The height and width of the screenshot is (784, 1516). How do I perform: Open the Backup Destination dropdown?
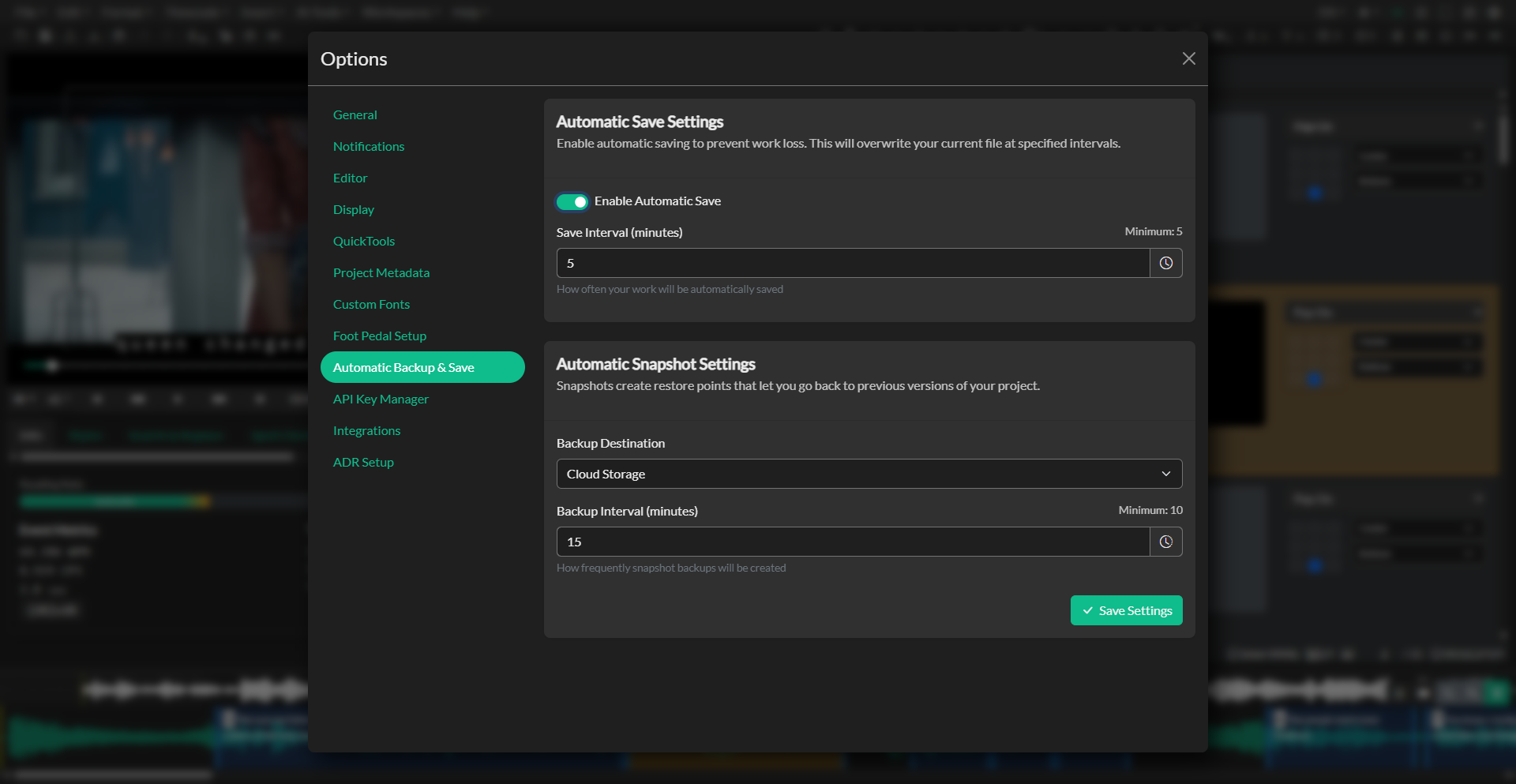pos(869,474)
